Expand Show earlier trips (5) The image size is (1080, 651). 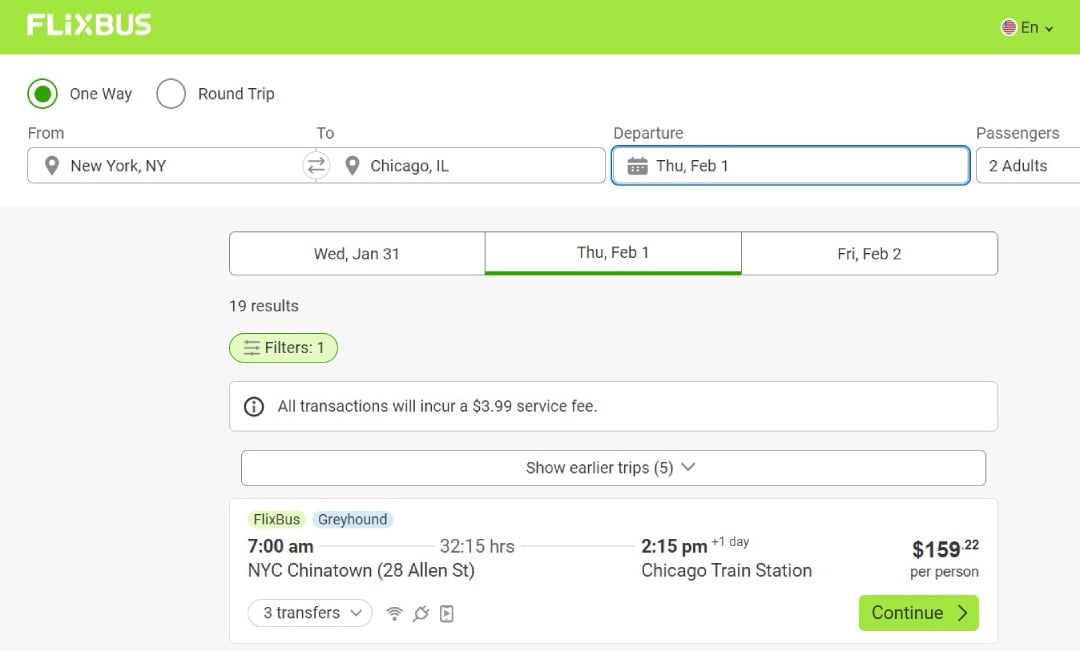pyautogui.click(x=613, y=468)
